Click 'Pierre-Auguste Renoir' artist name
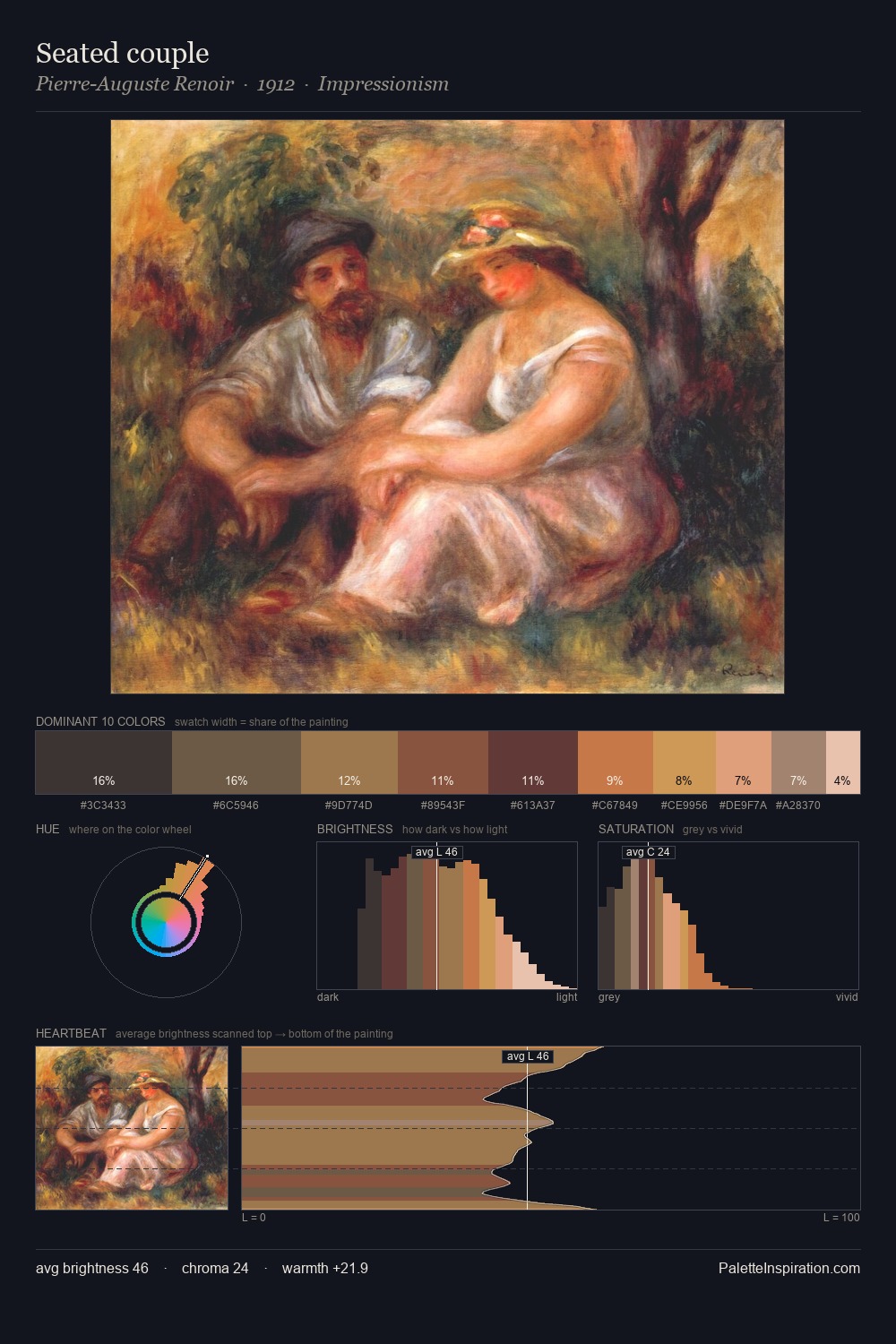The width and height of the screenshot is (896, 1344). coord(134,84)
